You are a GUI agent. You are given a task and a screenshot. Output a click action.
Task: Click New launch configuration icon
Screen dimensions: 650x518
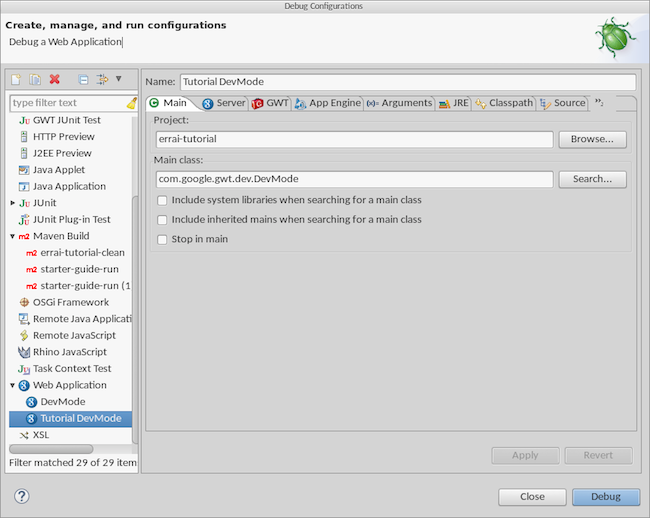[x=16, y=79]
